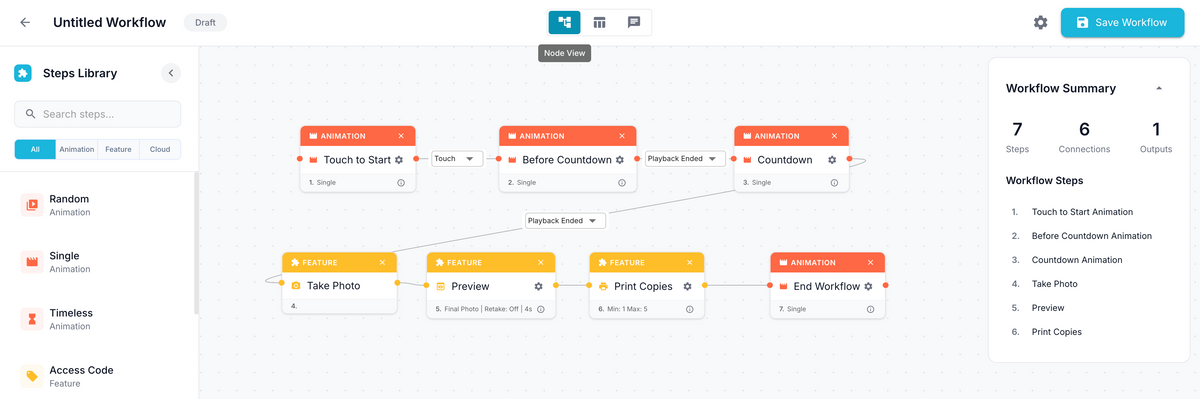Click the Single animation step icon
The height and width of the screenshot is (399, 1200).
pyautogui.click(x=32, y=262)
